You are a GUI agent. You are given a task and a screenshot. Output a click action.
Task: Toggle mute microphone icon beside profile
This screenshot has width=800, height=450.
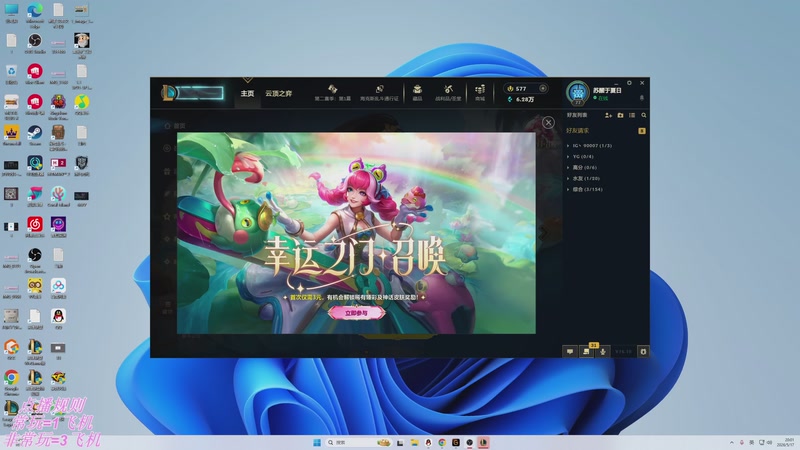642,97
